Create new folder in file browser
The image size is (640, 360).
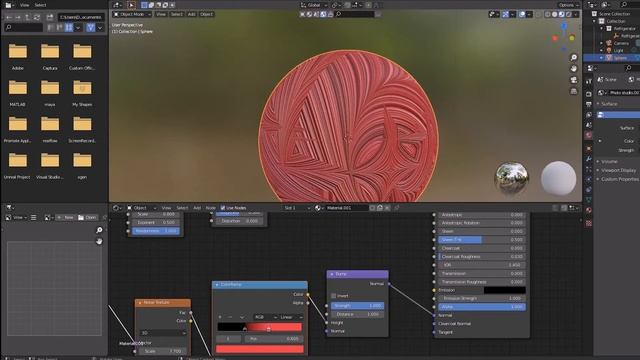[x=50, y=18]
